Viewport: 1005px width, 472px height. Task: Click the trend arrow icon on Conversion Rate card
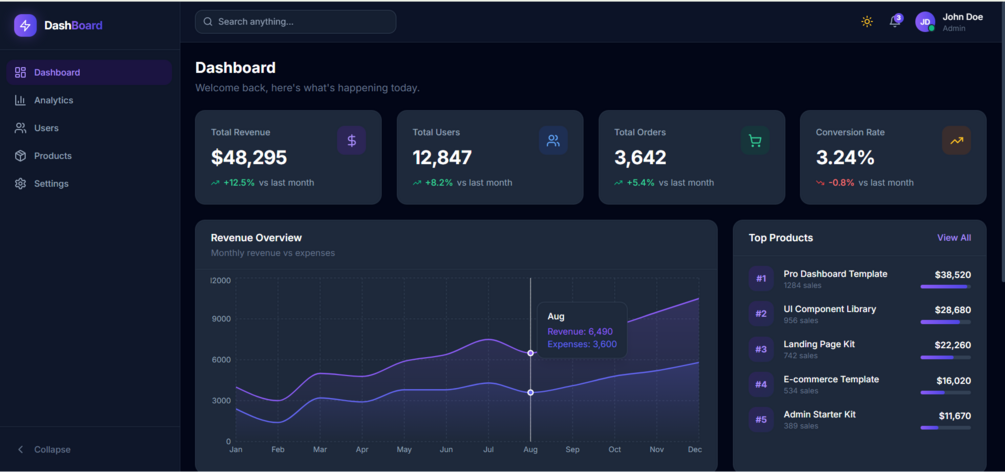pos(956,140)
